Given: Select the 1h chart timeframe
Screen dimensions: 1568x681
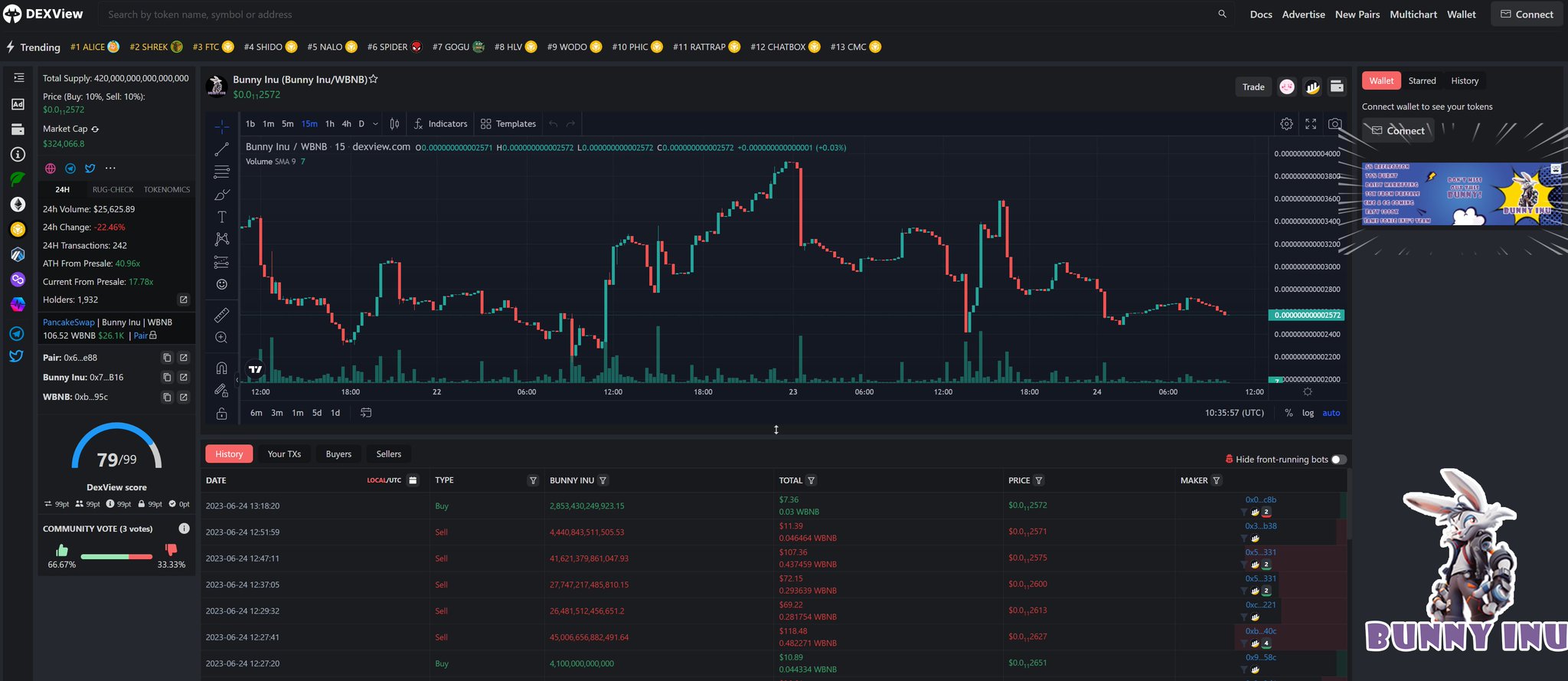Looking at the screenshot, I should coord(329,123).
